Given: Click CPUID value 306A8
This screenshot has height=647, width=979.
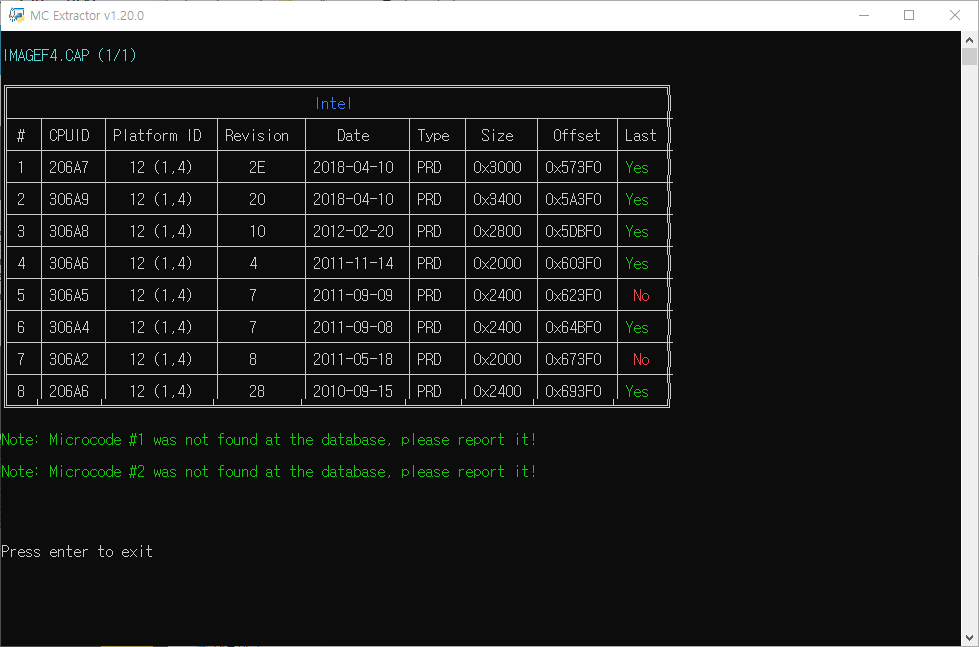Looking at the screenshot, I should point(69,231).
